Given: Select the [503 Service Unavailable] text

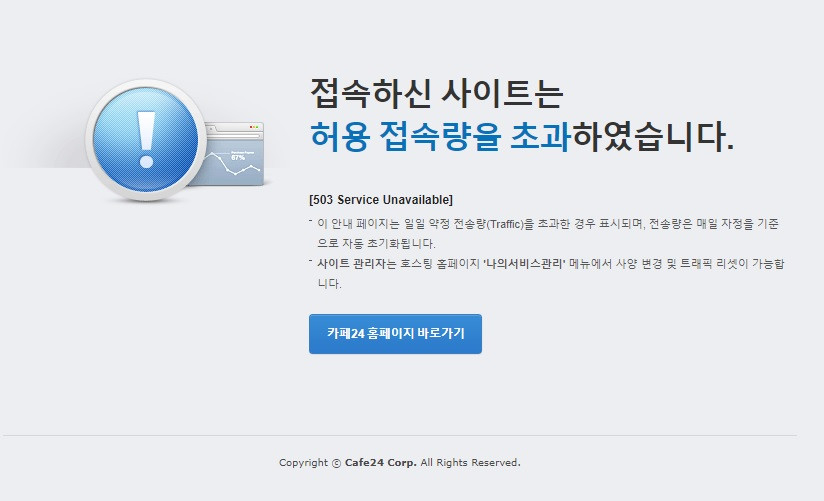Looking at the screenshot, I should (381, 200).
